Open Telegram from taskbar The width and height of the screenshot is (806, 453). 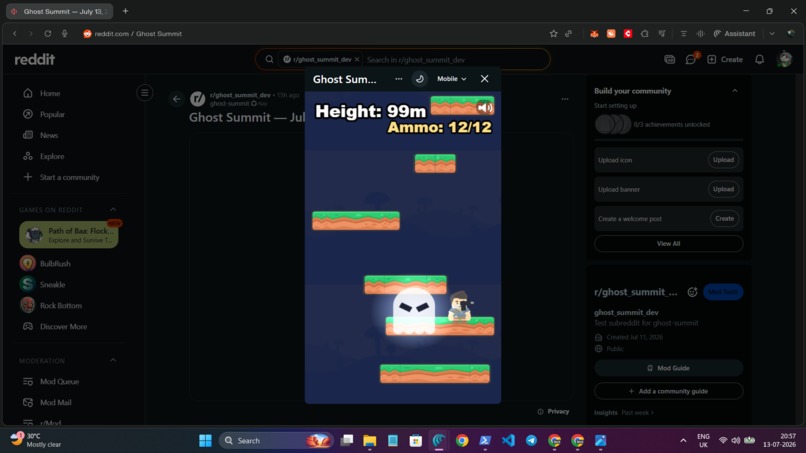tap(531, 441)
